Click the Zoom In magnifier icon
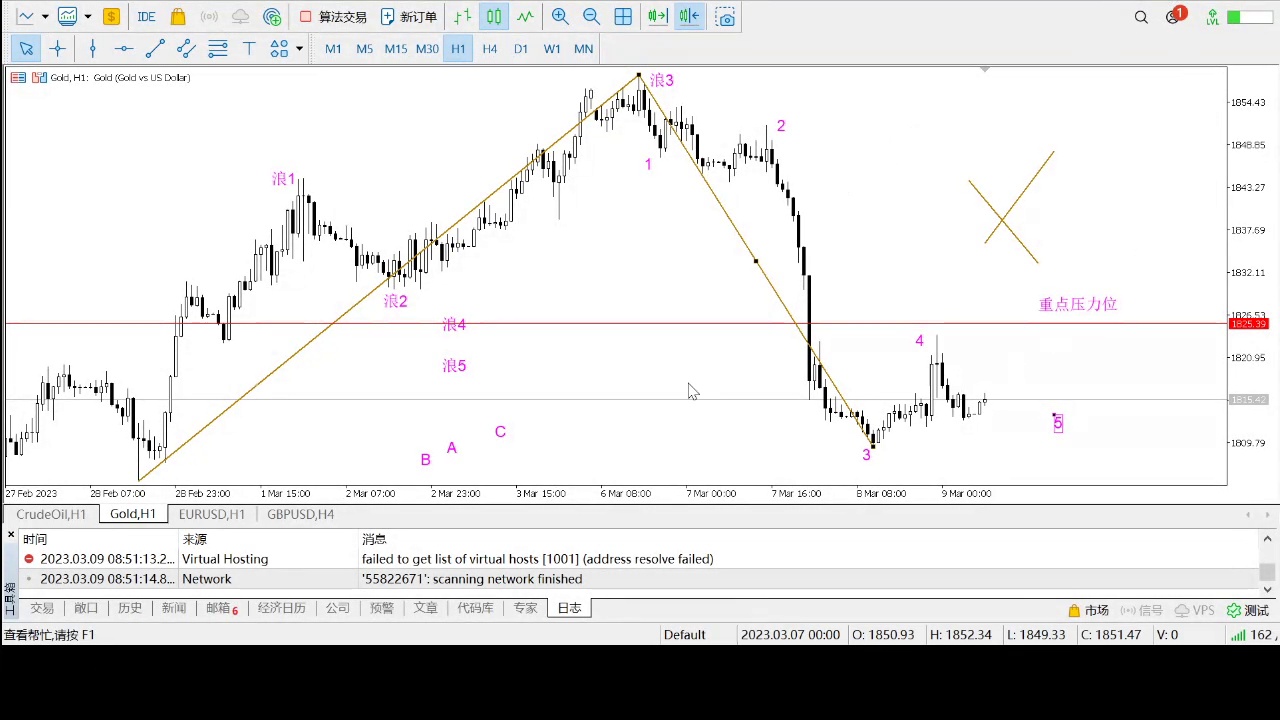The width and height of the screenshot is (1280, 720). 560,17
